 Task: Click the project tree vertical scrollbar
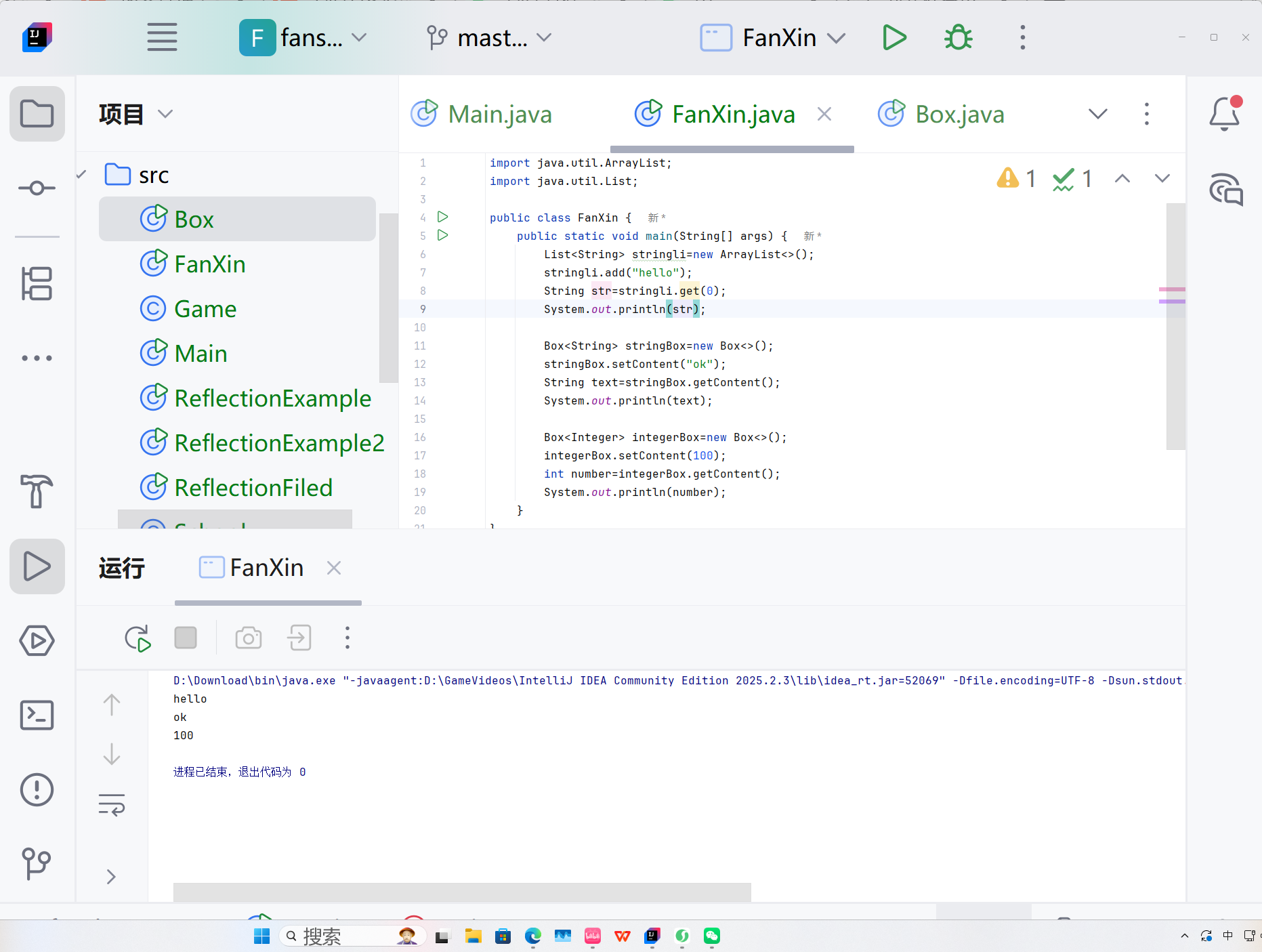coord(388,298)
